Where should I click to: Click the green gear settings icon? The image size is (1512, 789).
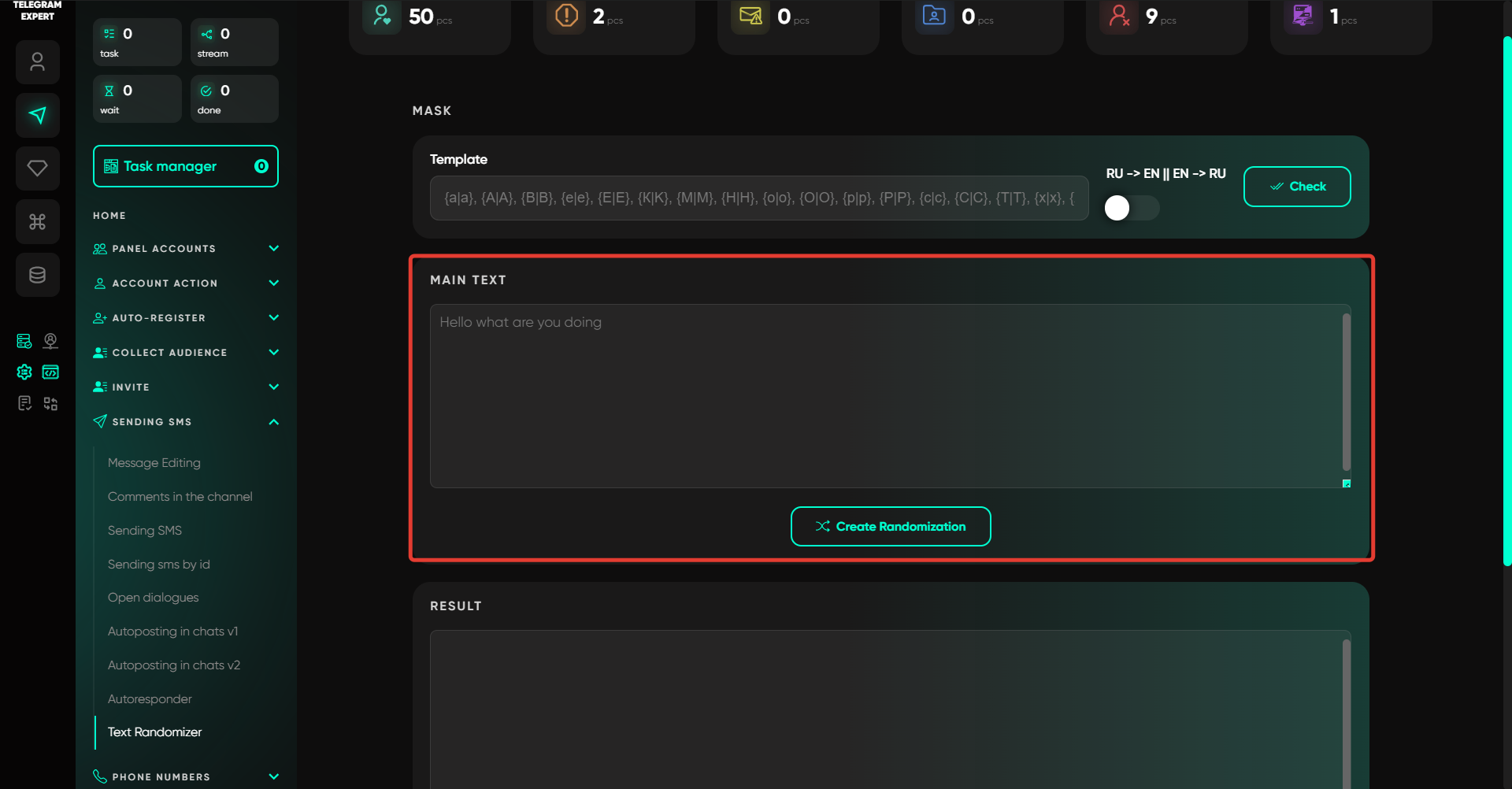[24, 372]
